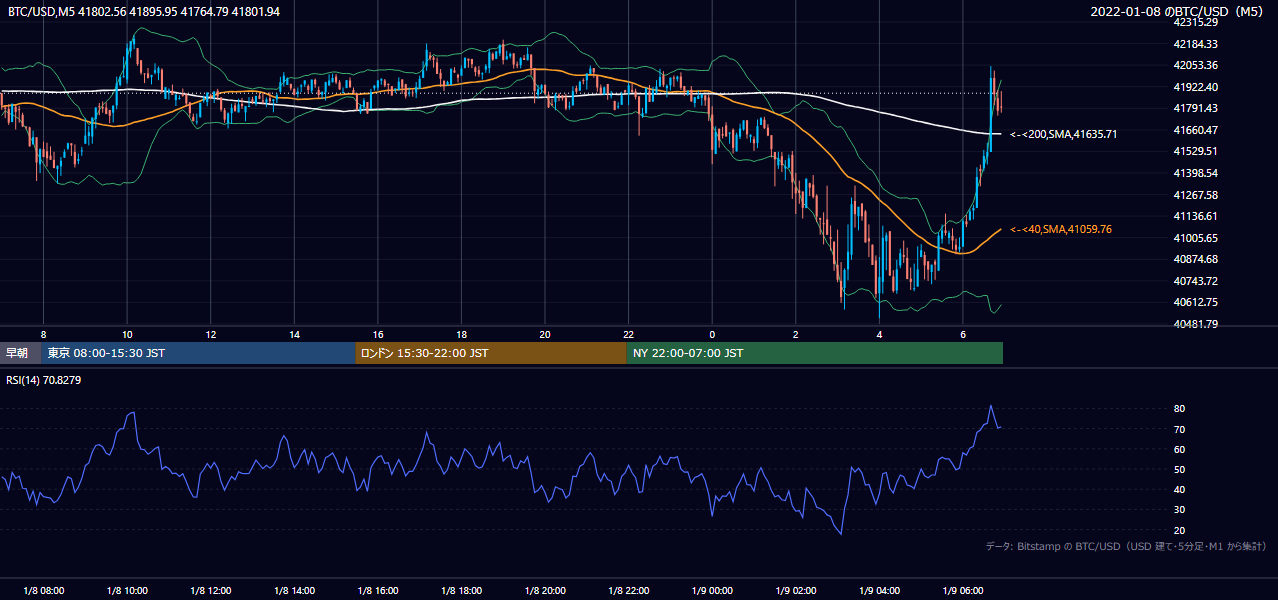The width and height of the screenshot is (1278, 600).
Task: Click the BTC/USD,M5 OHLC header text
Action: [x=144, y=11]
